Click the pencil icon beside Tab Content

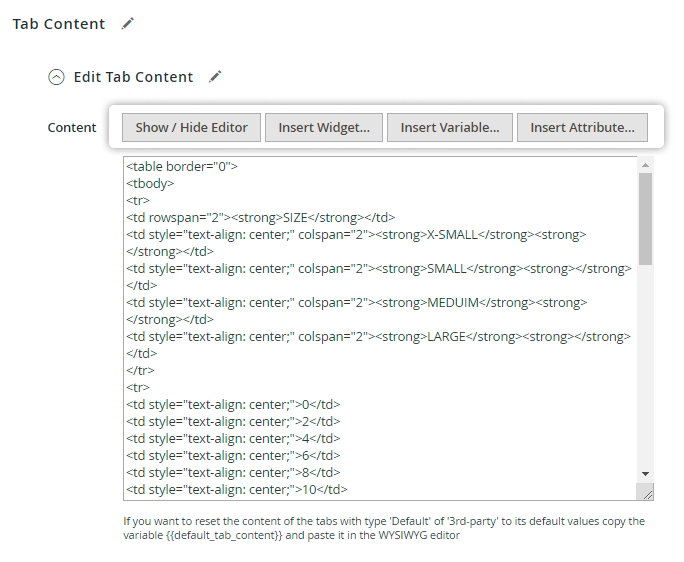point(127,24)
